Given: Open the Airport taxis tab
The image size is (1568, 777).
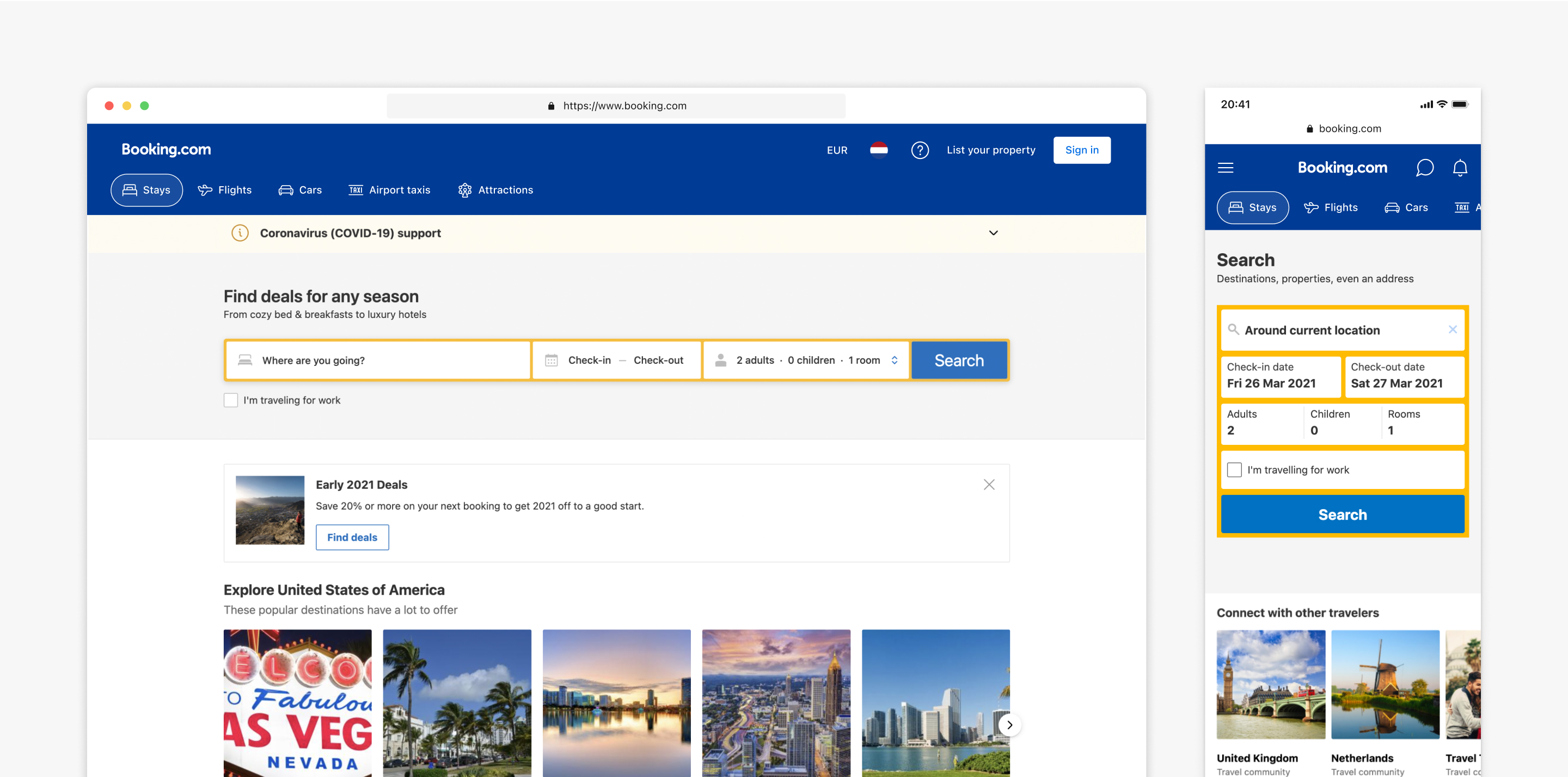Looking at the screenshot, I should tap(389, 190).
